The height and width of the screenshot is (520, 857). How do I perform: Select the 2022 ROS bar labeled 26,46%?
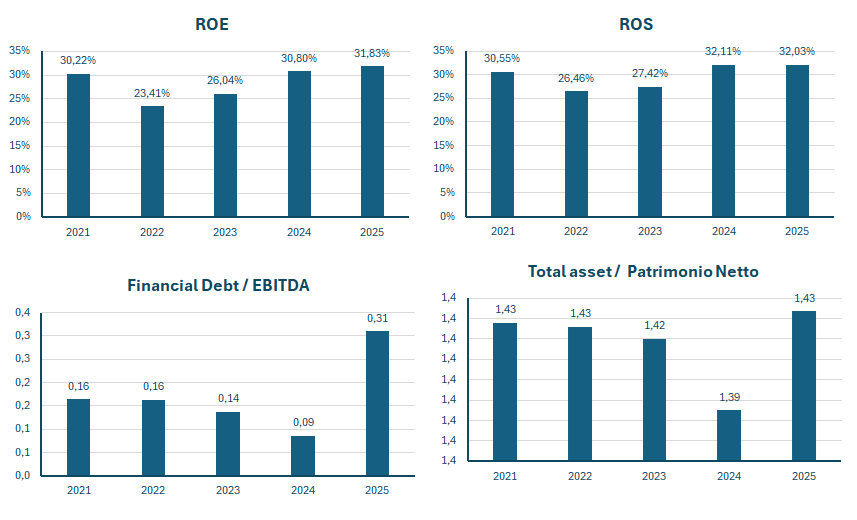[576, 153]
